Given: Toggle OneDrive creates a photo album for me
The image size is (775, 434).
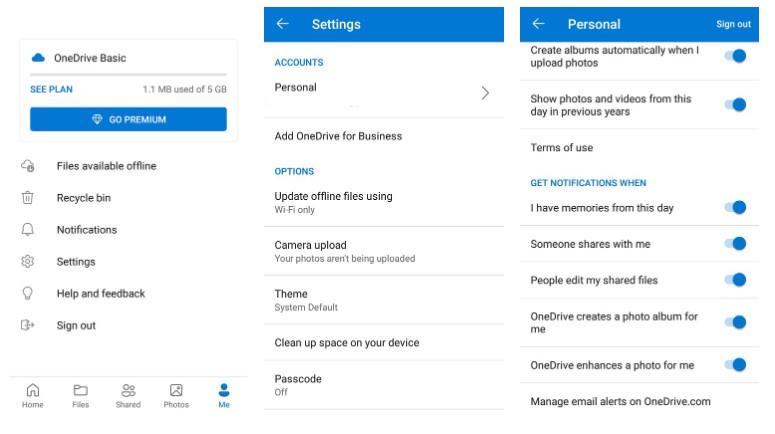Looking at the screenshot, I should [735, 322].
